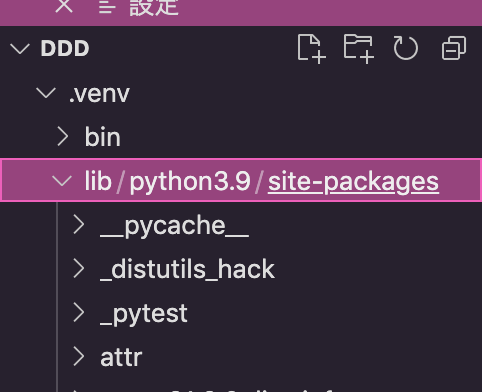This screenshot has width=482, height=392.
Task: Select the python3.9 path segment
Action: tap(190, 182)
